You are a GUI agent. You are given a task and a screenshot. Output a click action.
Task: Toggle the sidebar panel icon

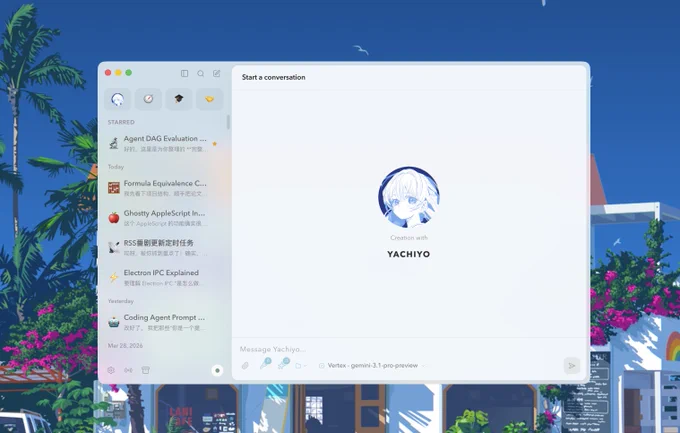tap(184, 73)
